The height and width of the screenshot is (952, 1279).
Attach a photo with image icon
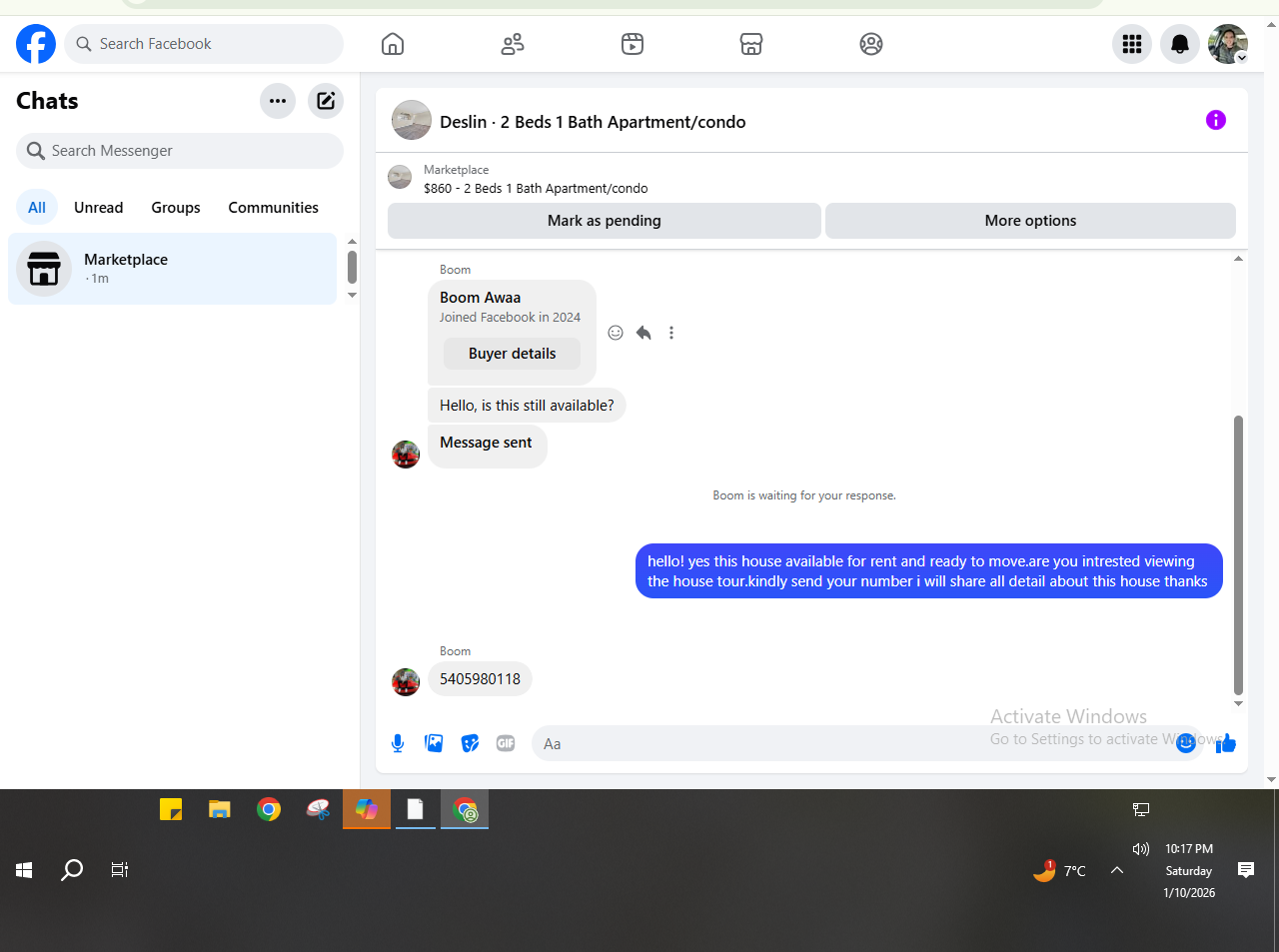pyautogui.click(x=434, y=743)
